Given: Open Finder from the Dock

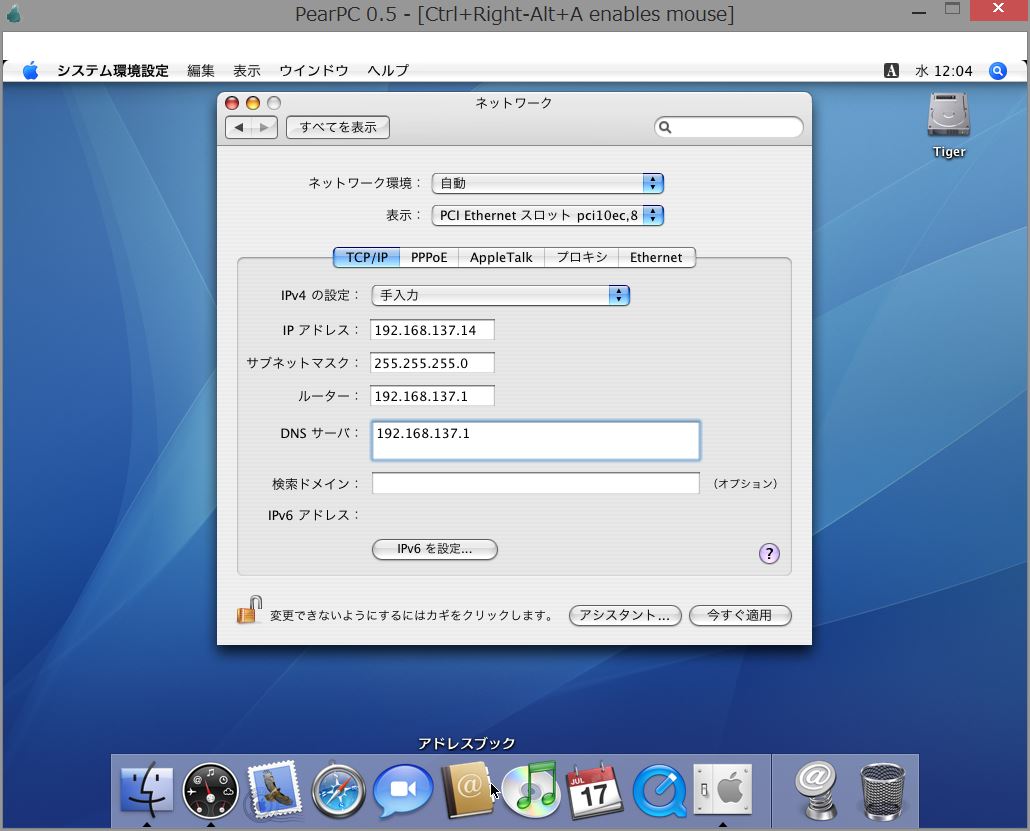Looking at the screenshot, I should [x=147, y=790].
